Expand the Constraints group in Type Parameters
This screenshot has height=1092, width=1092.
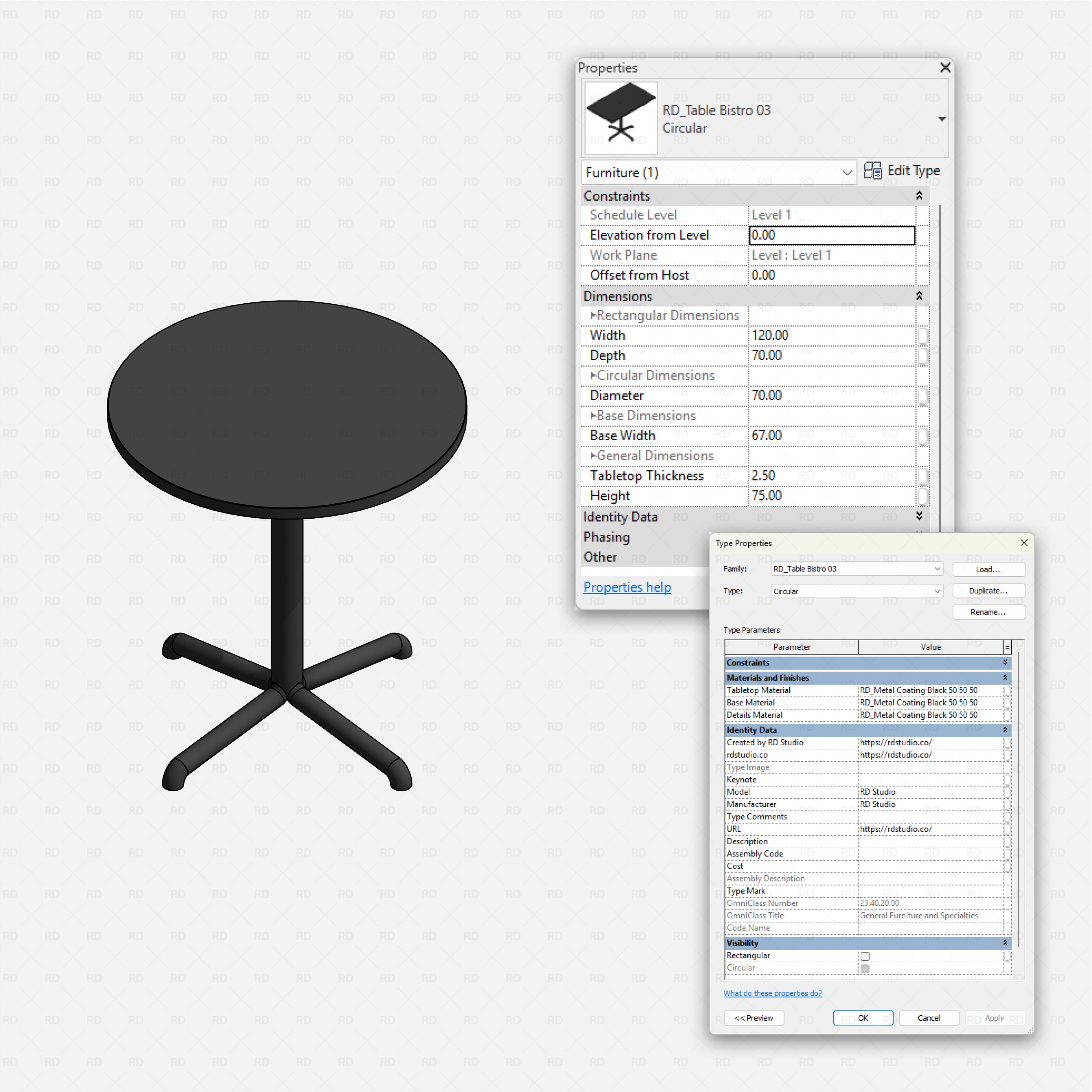[x=1005, y=662]
